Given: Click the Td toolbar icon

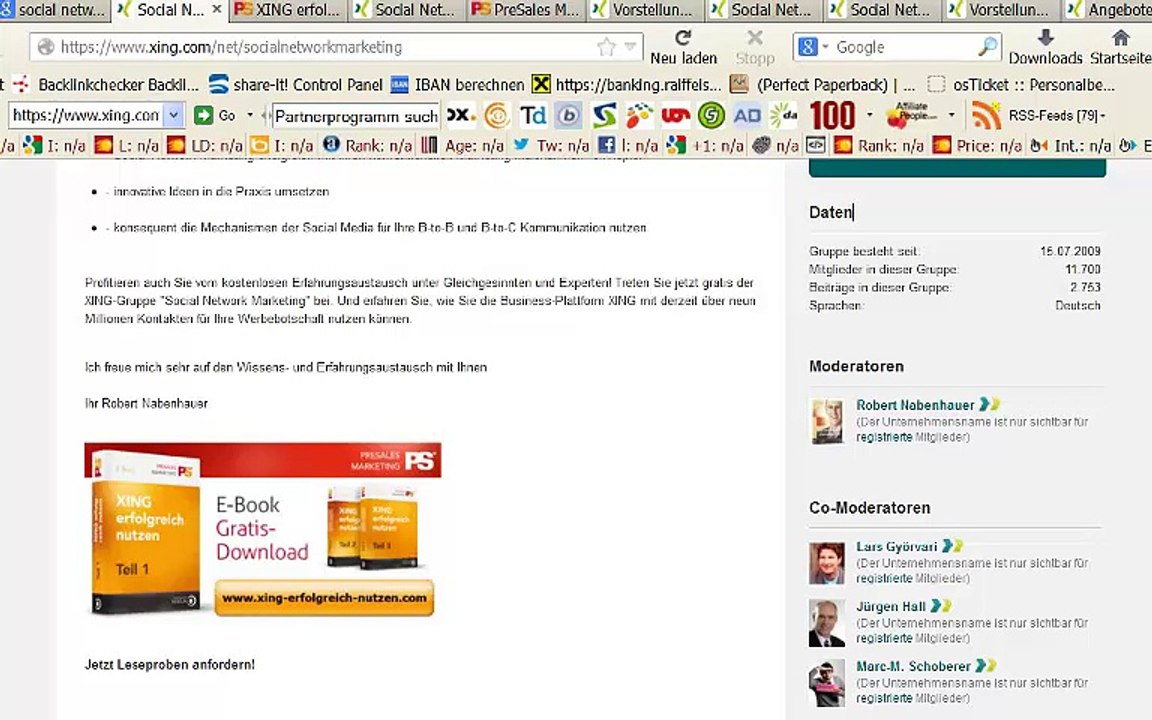Looking at the screenshot, I should pos(533,115).
